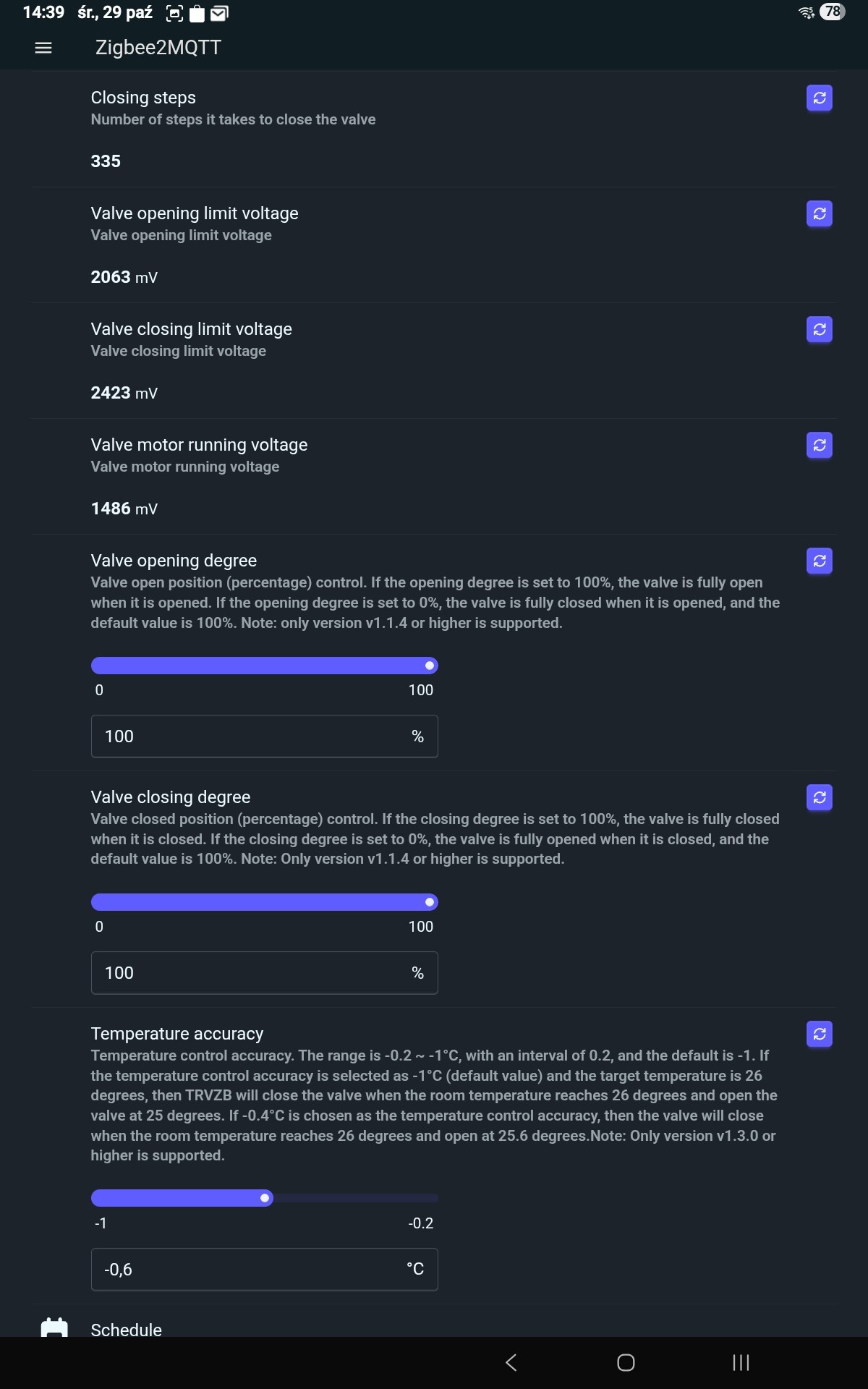Refresh the Valve closing degree
Viewport: 868px width, 1389px height.
819,798
